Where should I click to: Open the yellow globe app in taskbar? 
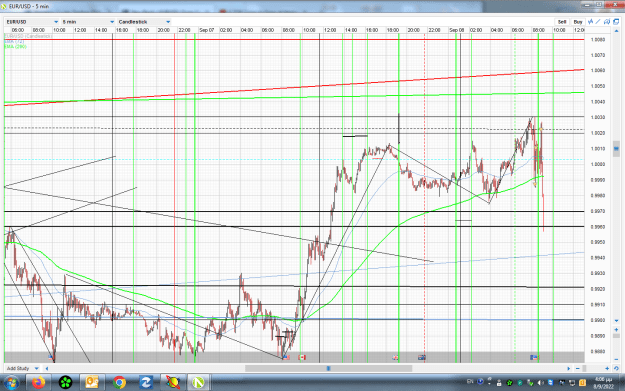click(x=172, y=383)
